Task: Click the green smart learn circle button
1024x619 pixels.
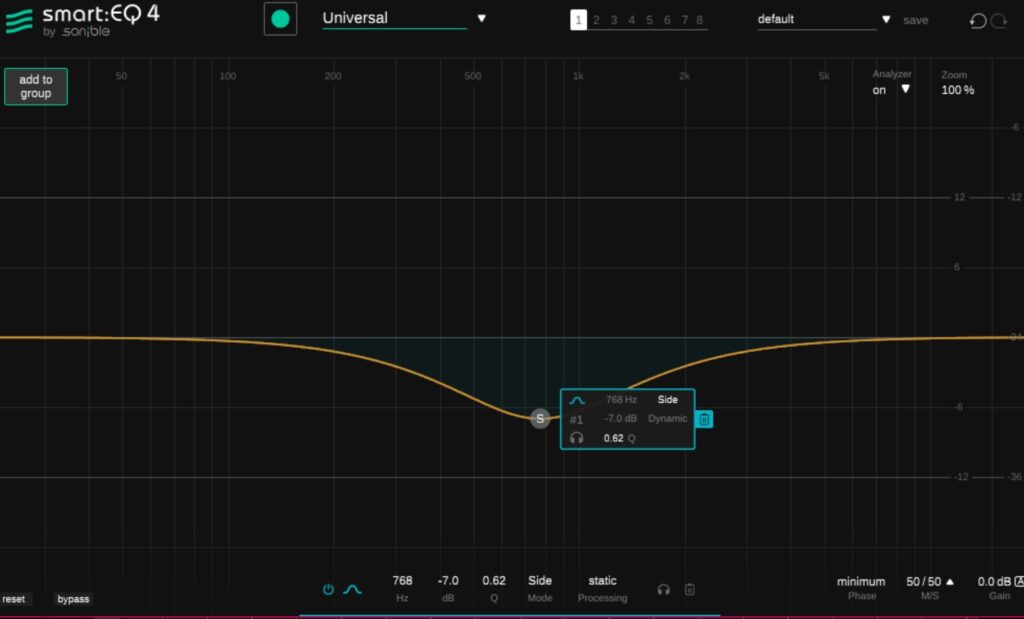Action: (x=280, y=19)
